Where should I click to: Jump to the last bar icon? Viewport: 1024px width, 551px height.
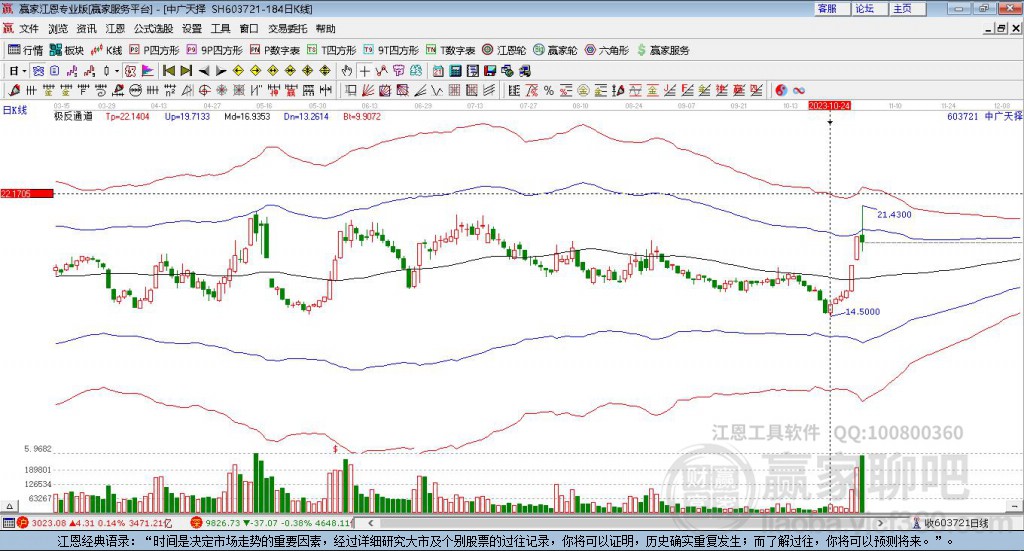(x=186, y=71)
